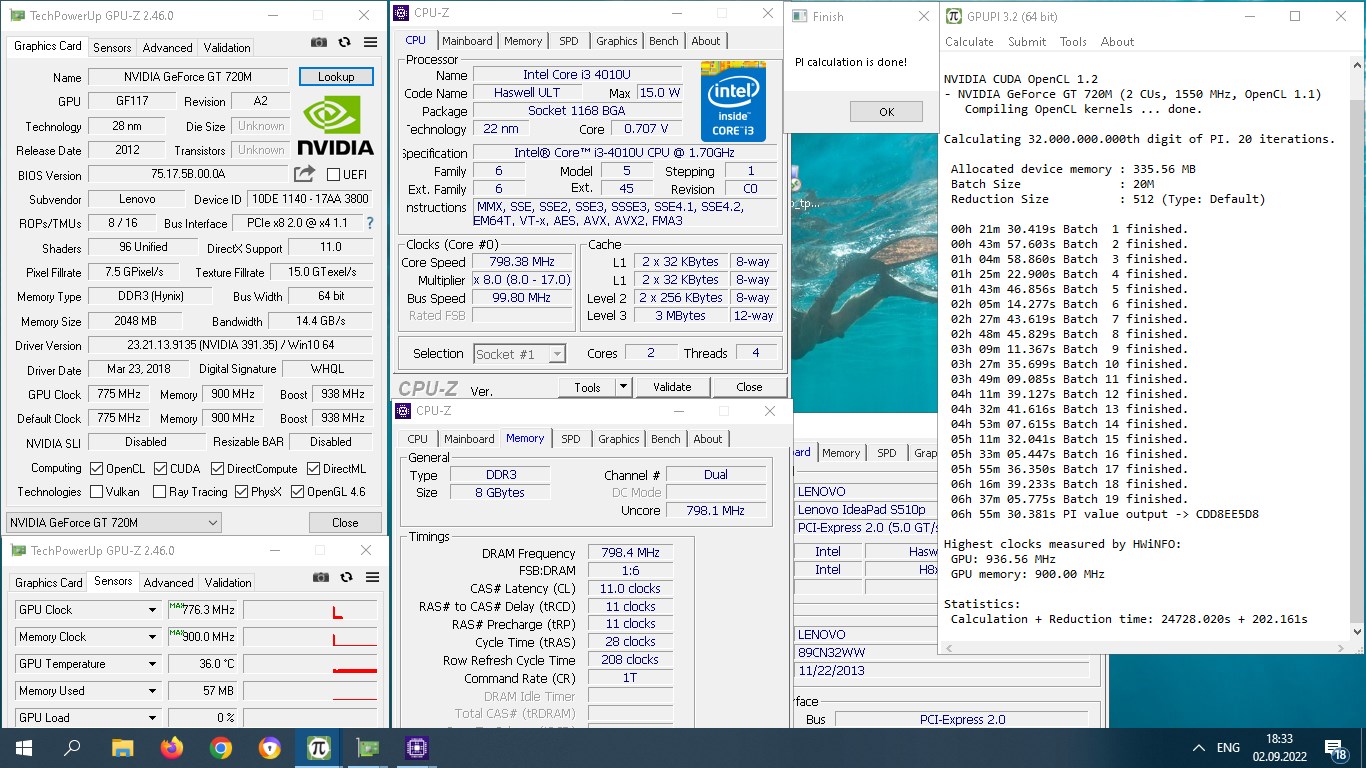Click the Close button in GPU-Z
The width and height of the screenshot is (1366, 768).
pyautogui.click(x=345, y=523)
